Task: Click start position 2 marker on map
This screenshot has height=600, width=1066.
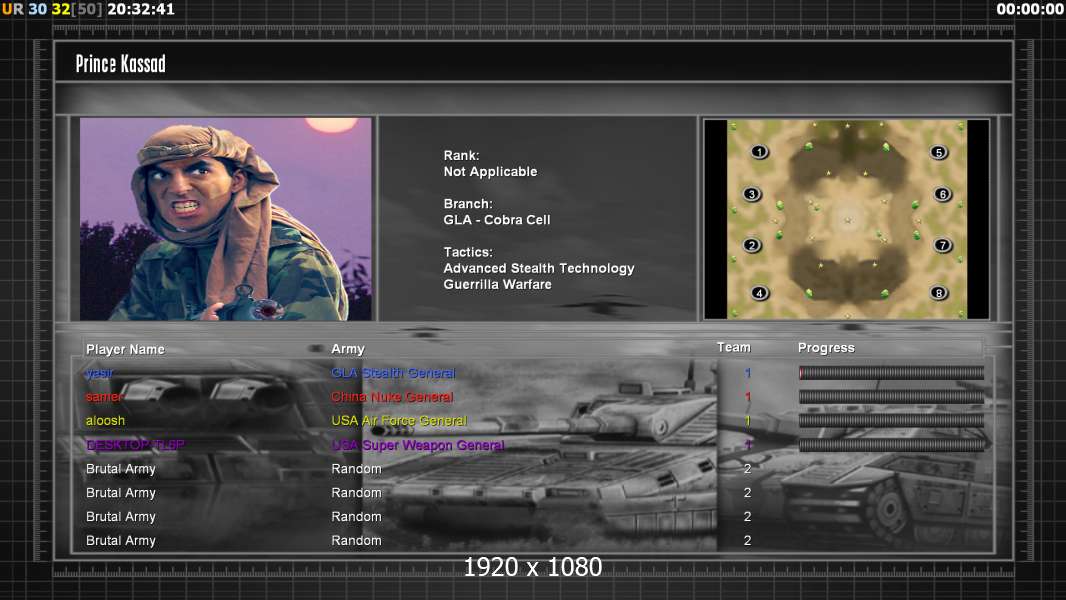Action: (751, 245)
